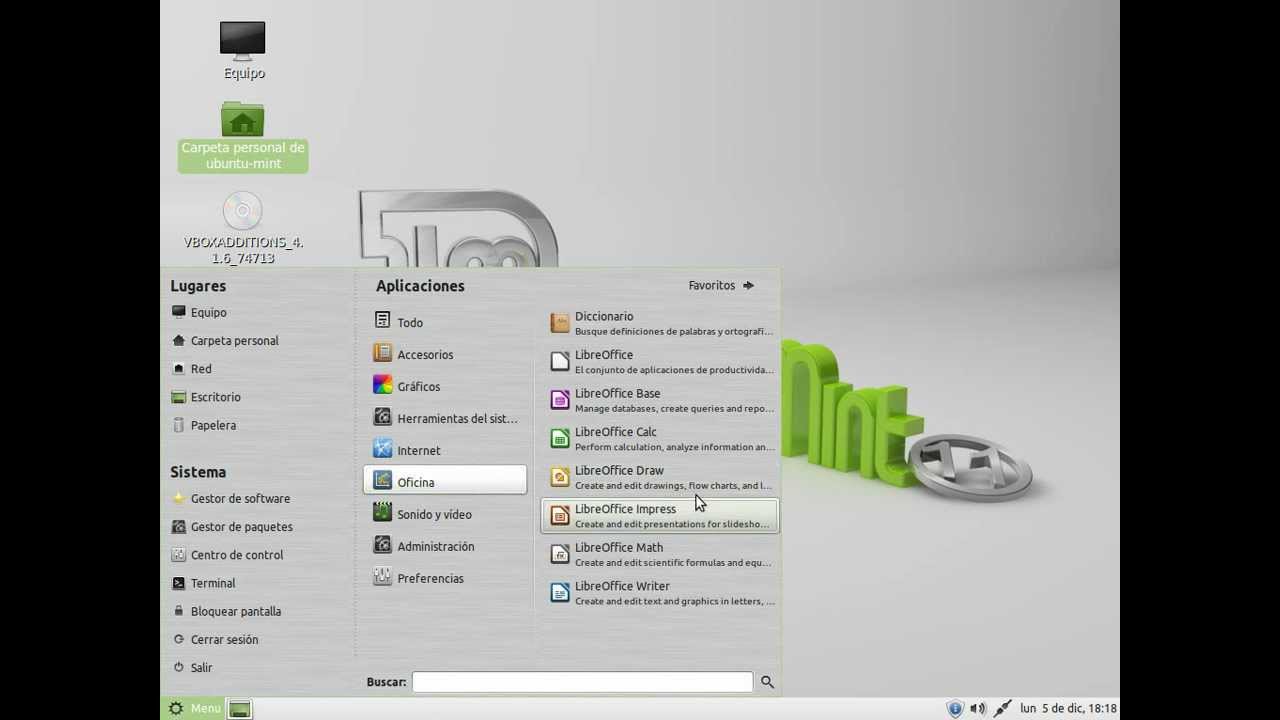Click the show desktop icon in the panel
Screen dimensions: 1280x720
pyautogui.click(x=239, y=709)
